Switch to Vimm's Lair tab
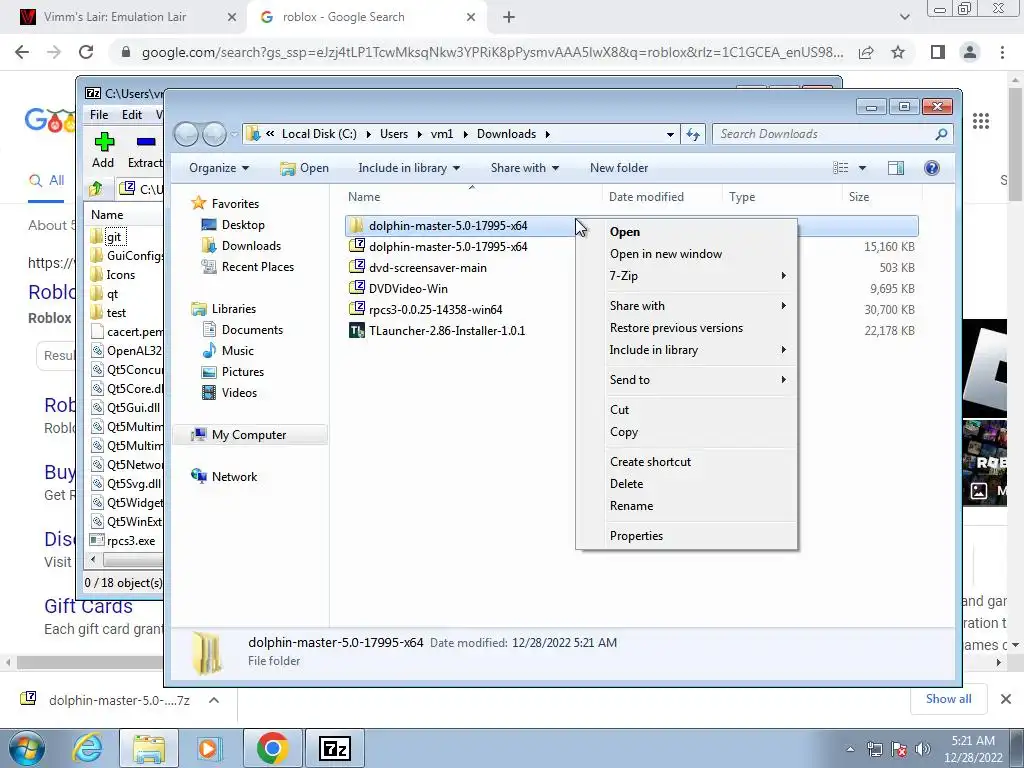The height and width of the screenshot is (768, 1024). pyautogui.click(x=124, y=18)
